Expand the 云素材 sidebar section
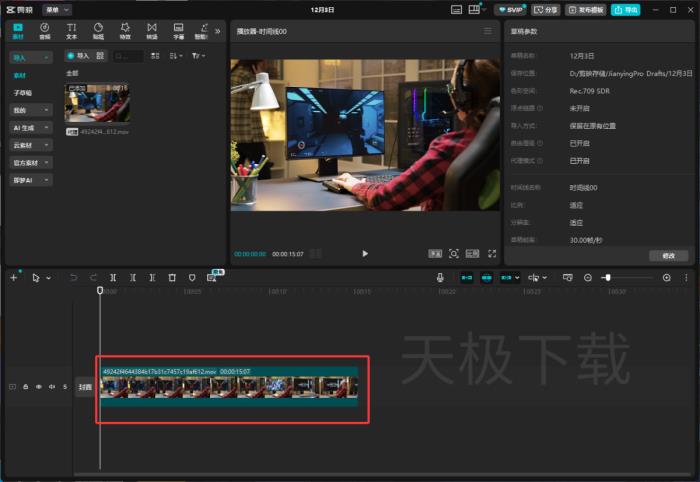Screen dimensions: 700x482 tap(31, 145)
